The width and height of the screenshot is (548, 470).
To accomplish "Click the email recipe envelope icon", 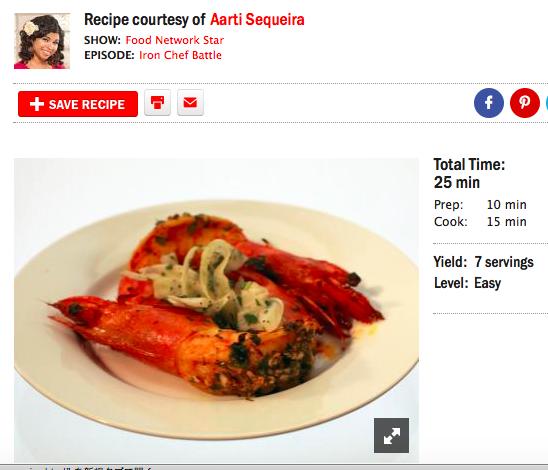I will (x=190, y=103).
